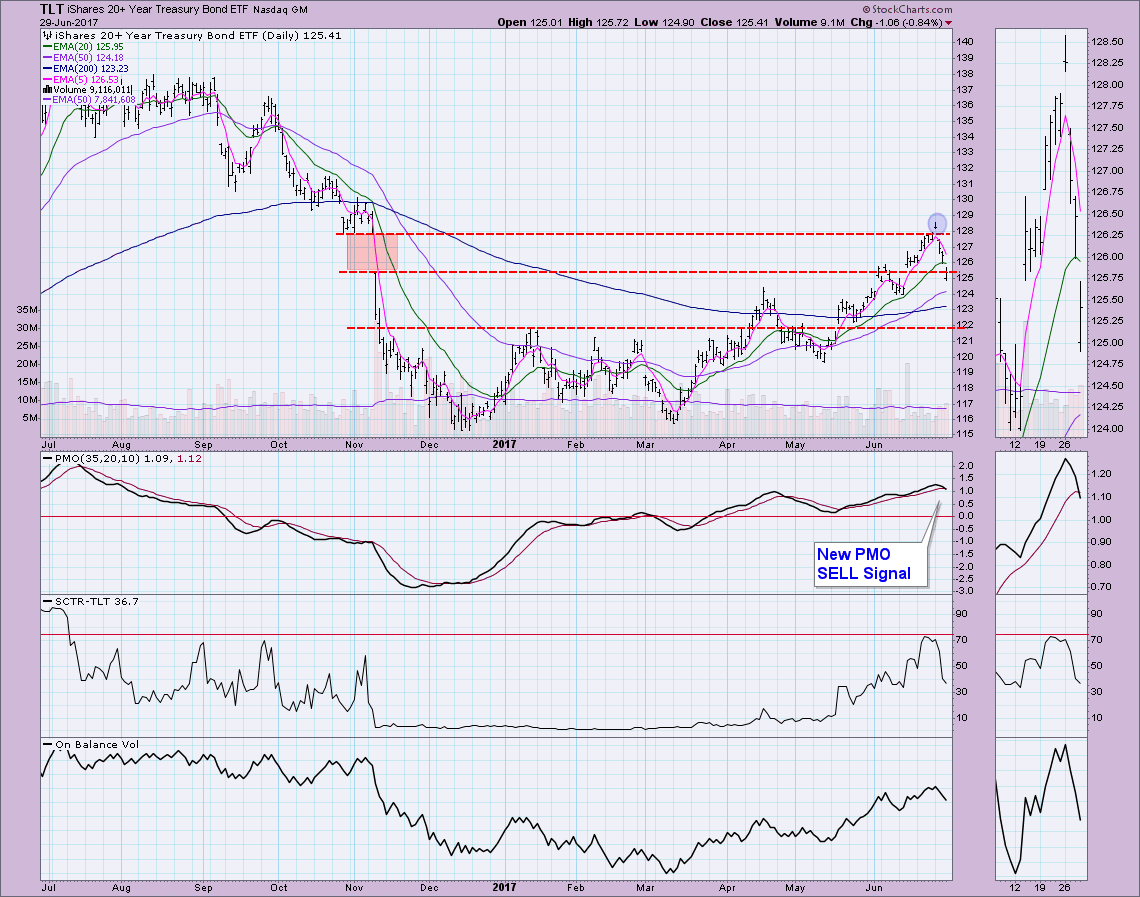Viewport: 1140px width, 897px height.
Task: Click the blue circle marking the price peak
Action: pos(936,222)
